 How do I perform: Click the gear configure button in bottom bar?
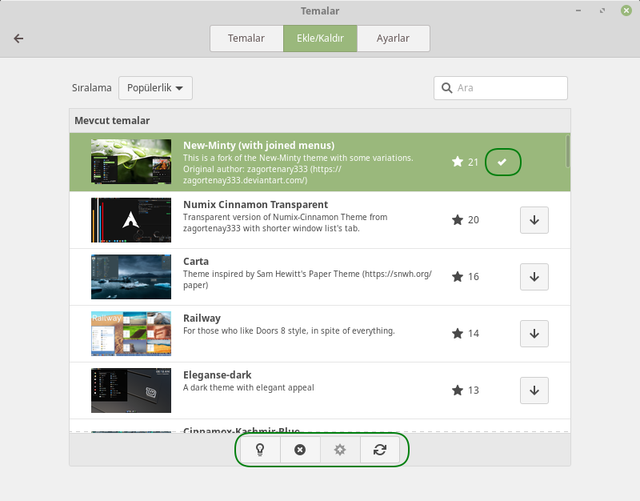tap(340, 450)
